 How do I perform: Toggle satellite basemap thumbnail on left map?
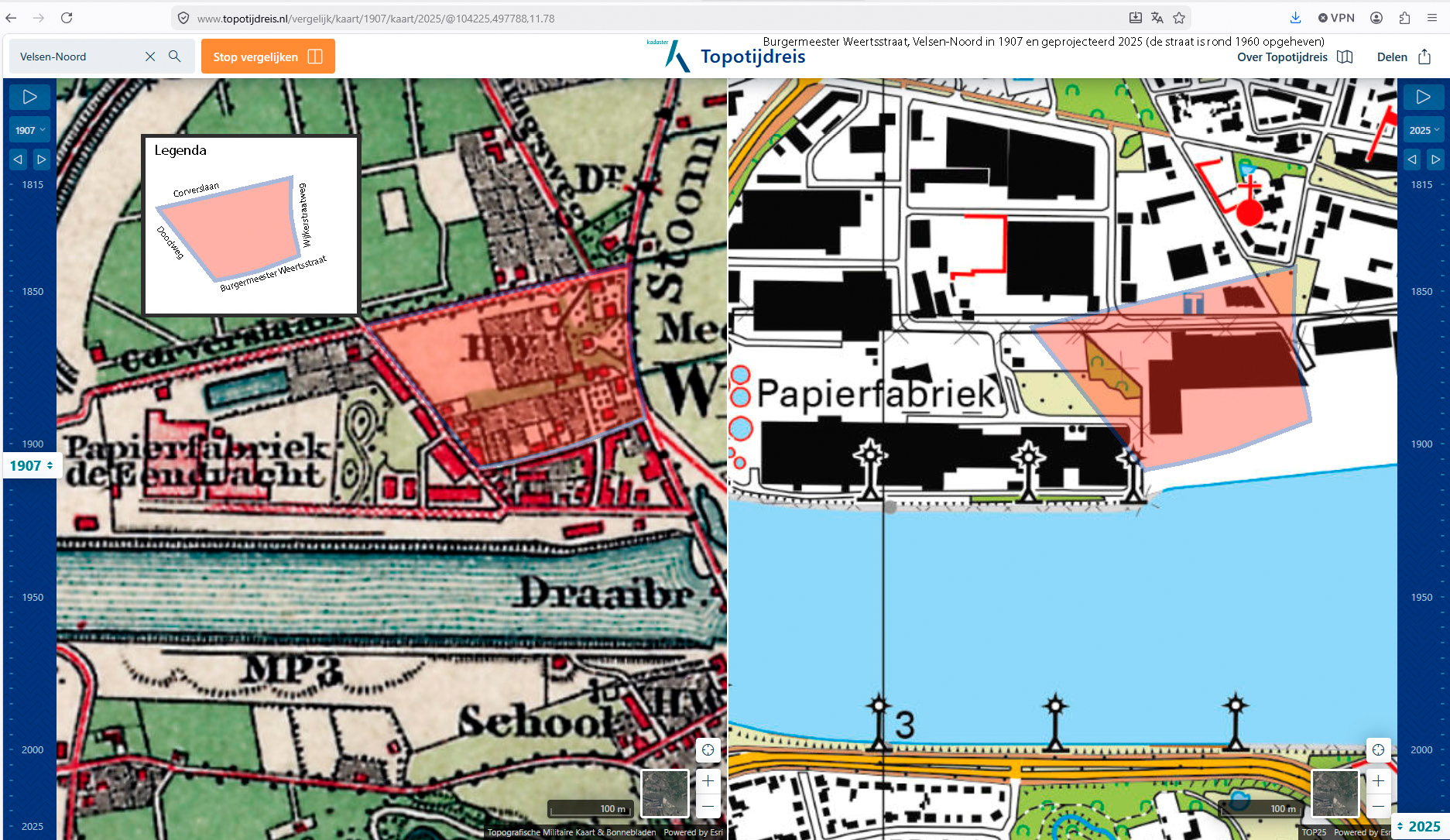click(664, 793)
